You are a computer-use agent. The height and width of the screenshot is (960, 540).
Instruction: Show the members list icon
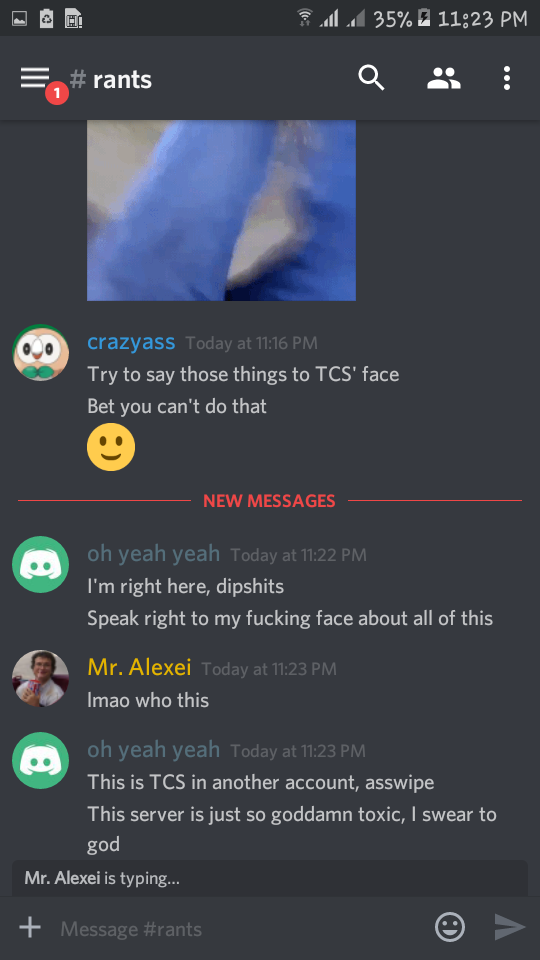pyautogui.click(x=444, y=78)
